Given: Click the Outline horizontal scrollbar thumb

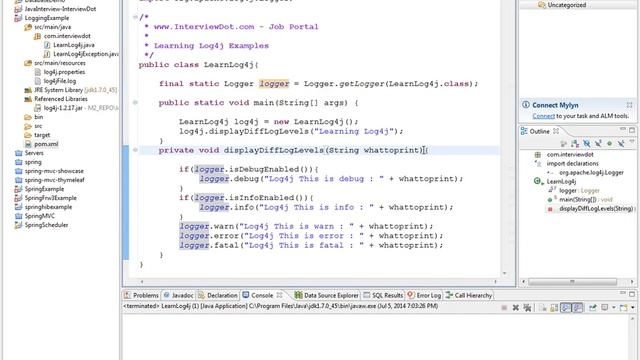Looking at the screenshot, I should (572, 282).
